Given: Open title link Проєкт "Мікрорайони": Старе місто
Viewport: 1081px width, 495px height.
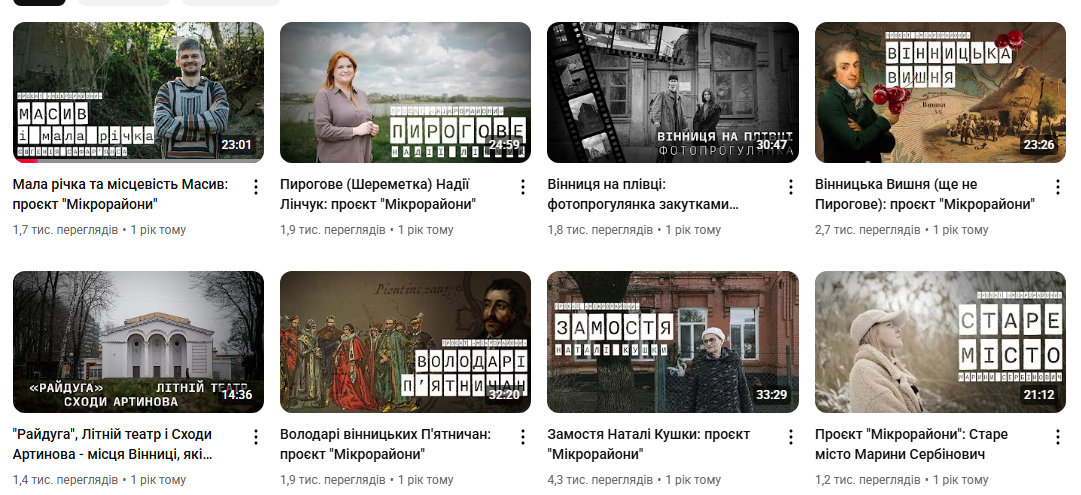Looking at the screenshot, I should click(911, 444).
